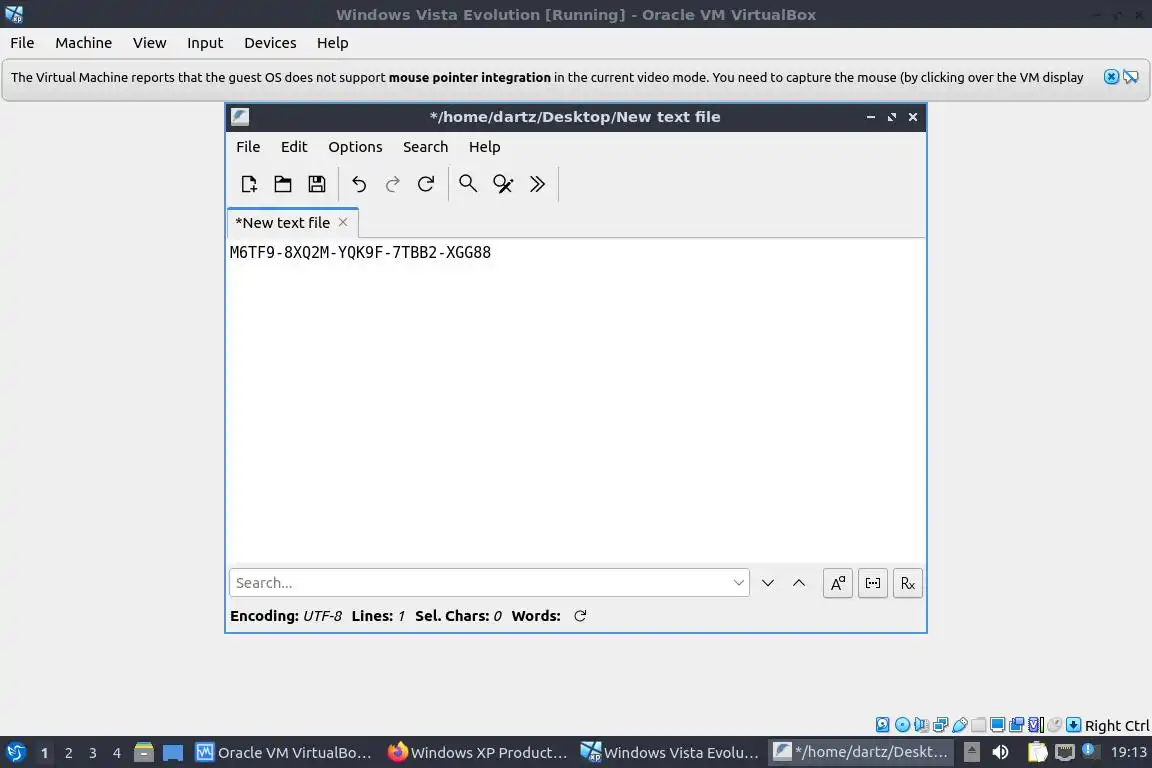The width and height of the screenshot is (1152, 768).
Task: Click the VirtualBox USB indicator
Action: [960, 725]
